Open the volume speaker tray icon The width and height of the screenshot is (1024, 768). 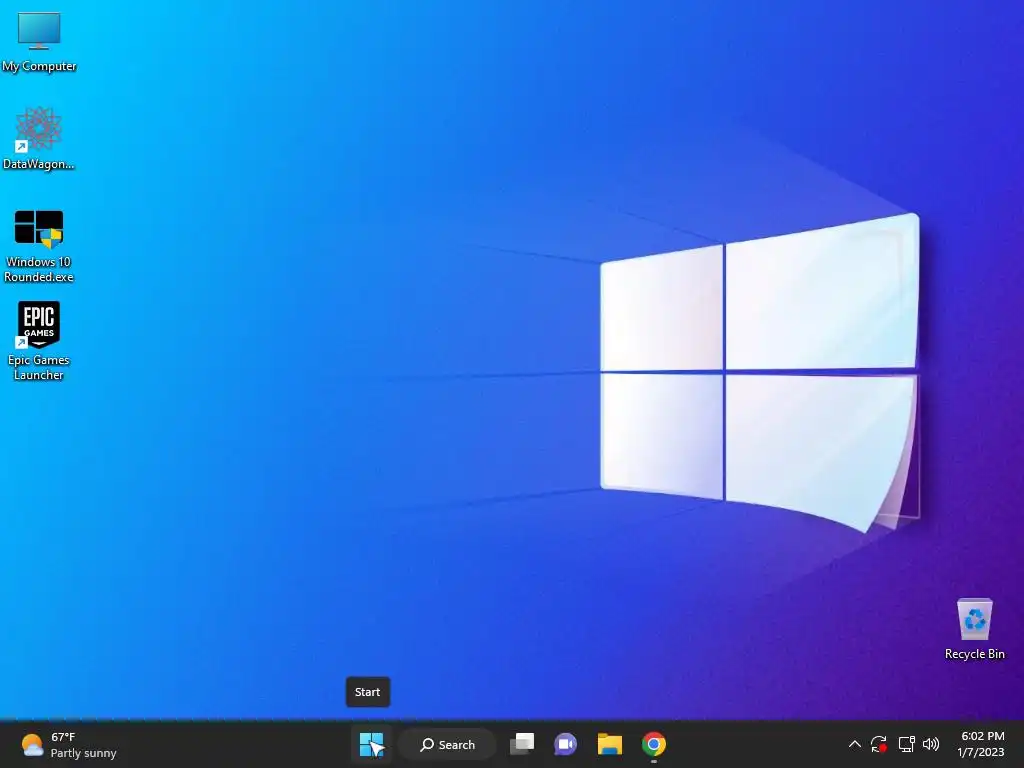pyautogui.click(x=931, y=744)
